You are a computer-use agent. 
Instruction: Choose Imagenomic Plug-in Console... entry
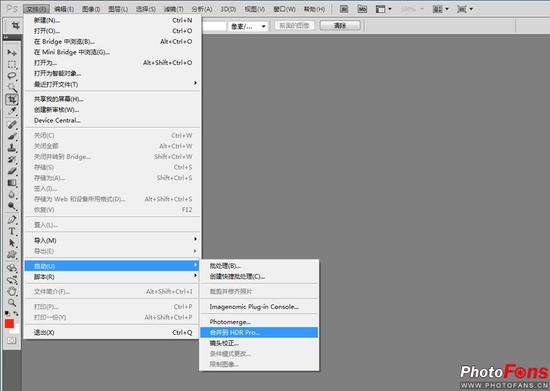point(259,306)
